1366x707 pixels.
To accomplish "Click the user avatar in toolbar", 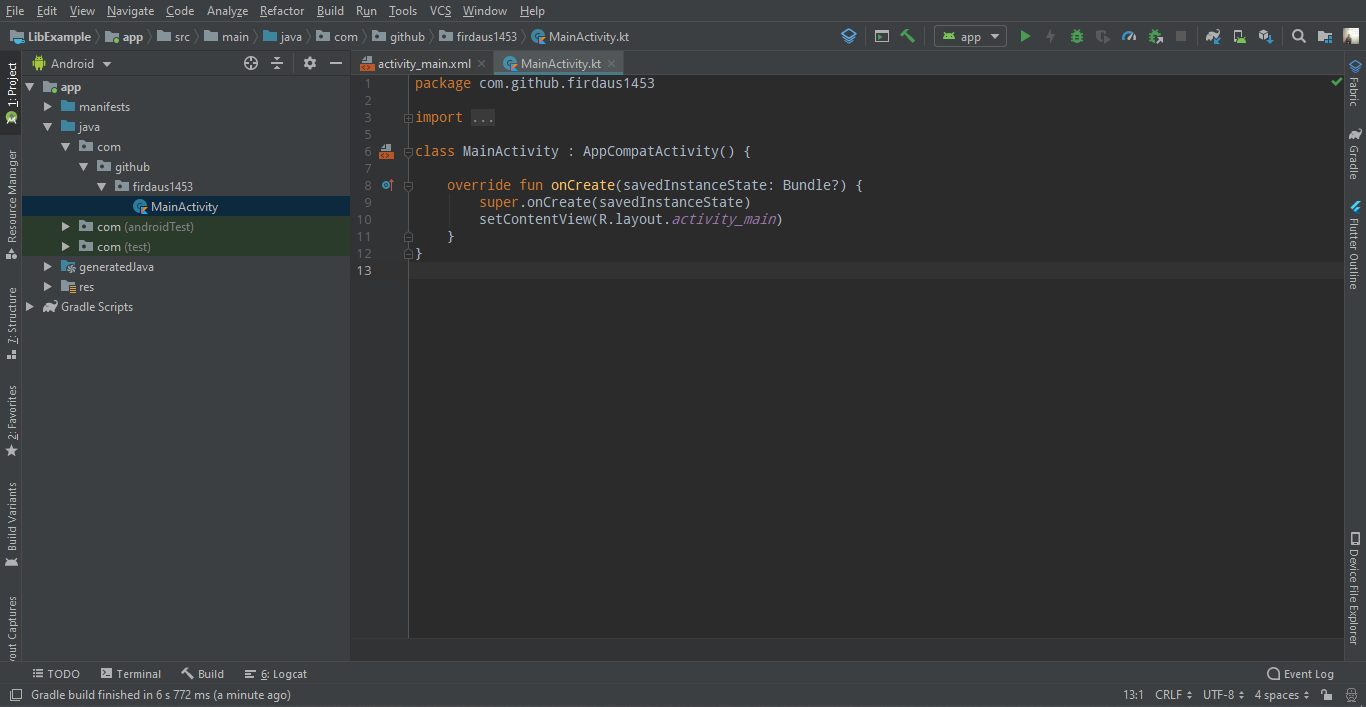I will coord(1351,36).
